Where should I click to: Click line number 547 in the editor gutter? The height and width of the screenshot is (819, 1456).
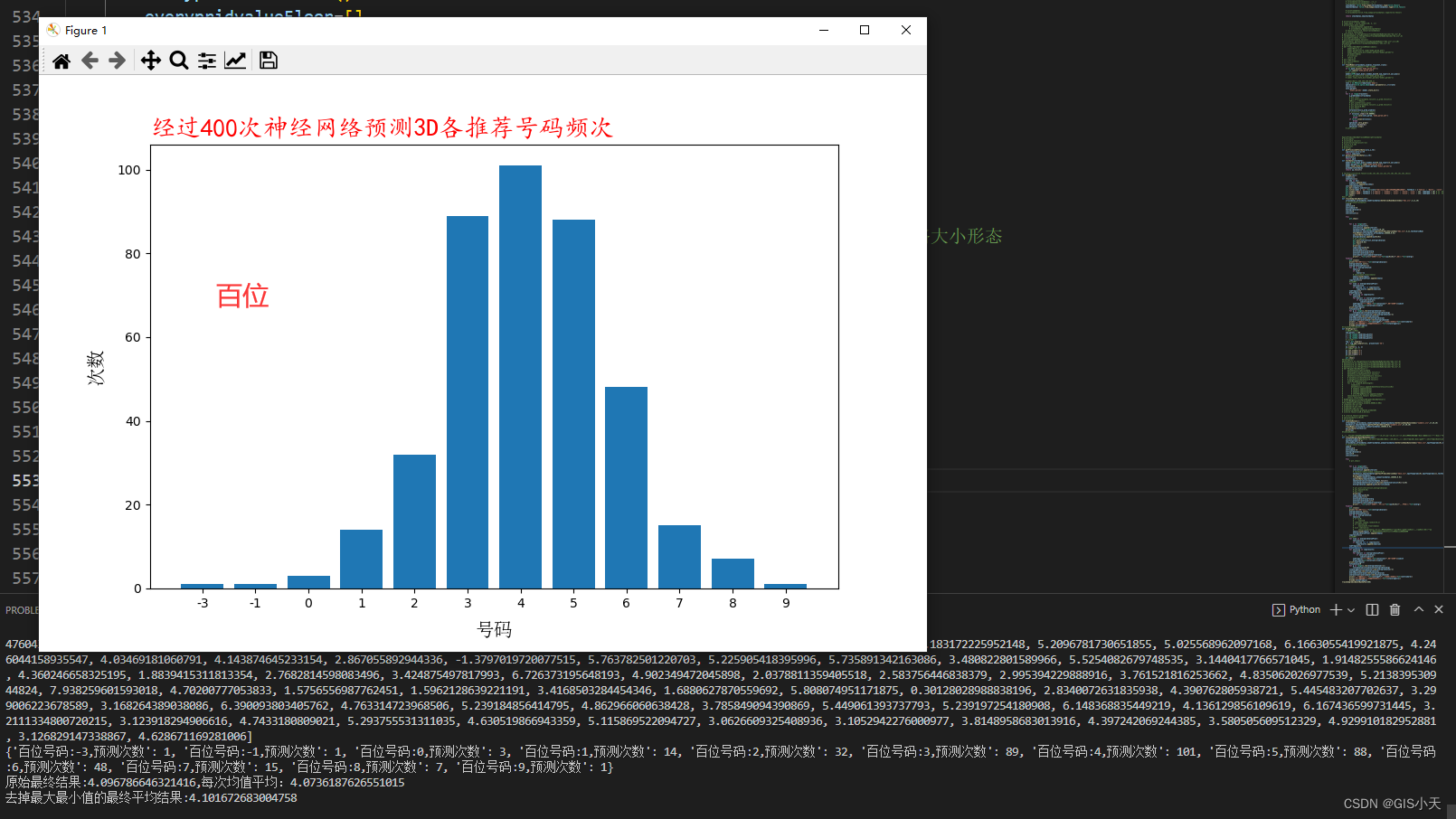coord(25,334)
